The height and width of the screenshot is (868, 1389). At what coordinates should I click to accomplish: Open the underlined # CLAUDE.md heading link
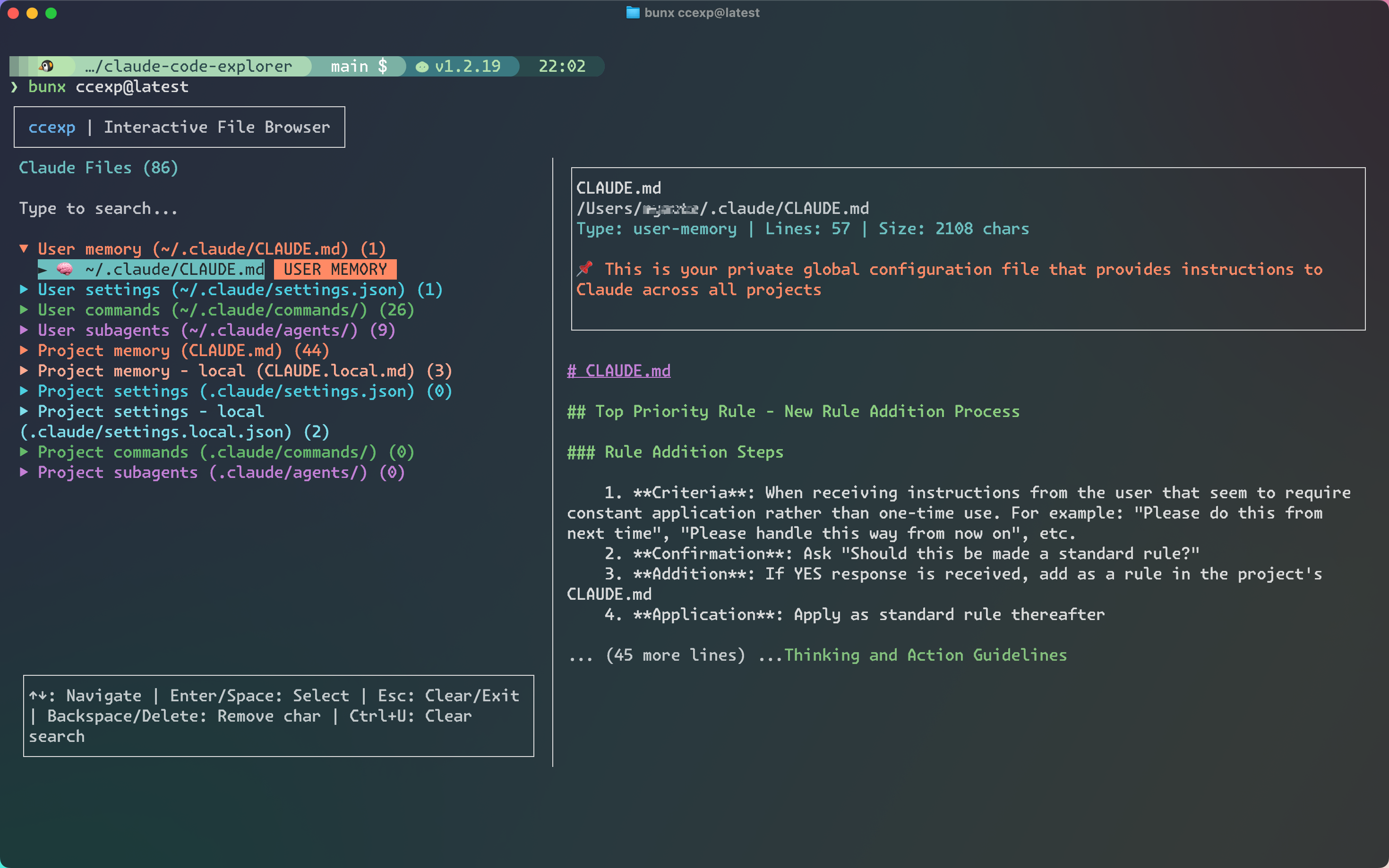618,370
